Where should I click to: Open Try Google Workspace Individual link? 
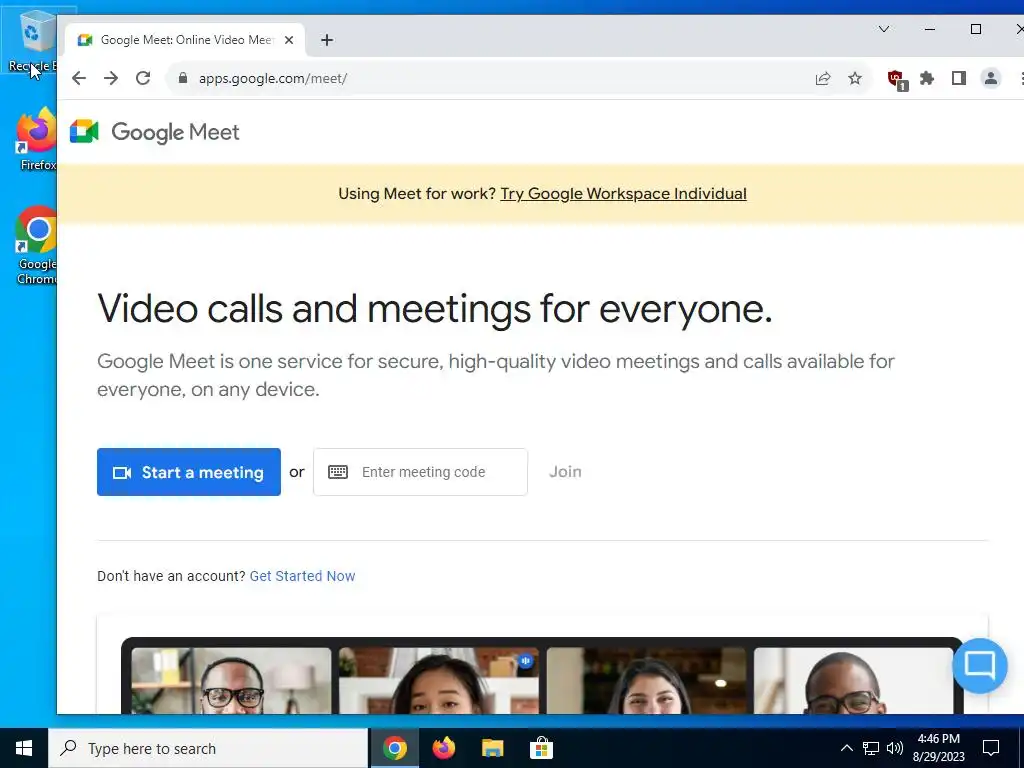click(623, 193)
